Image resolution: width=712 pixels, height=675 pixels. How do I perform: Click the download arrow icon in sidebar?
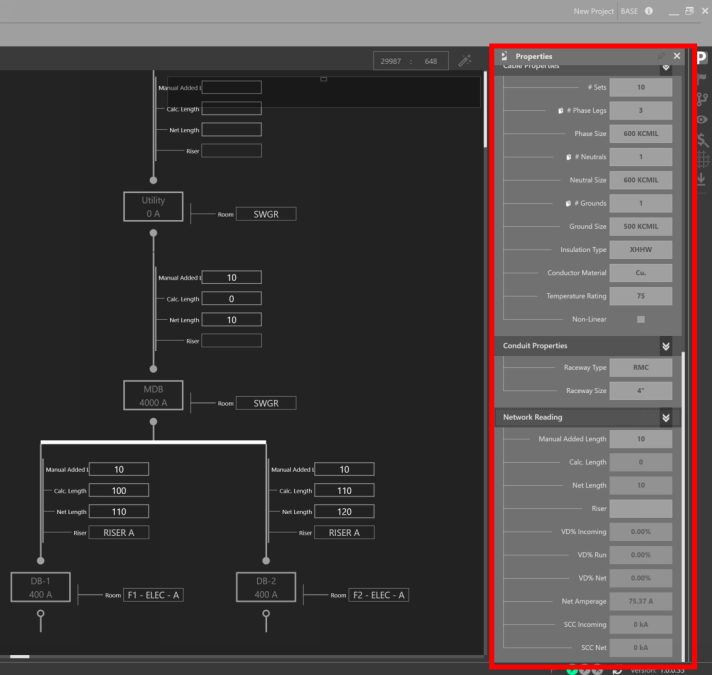point(702,178)
